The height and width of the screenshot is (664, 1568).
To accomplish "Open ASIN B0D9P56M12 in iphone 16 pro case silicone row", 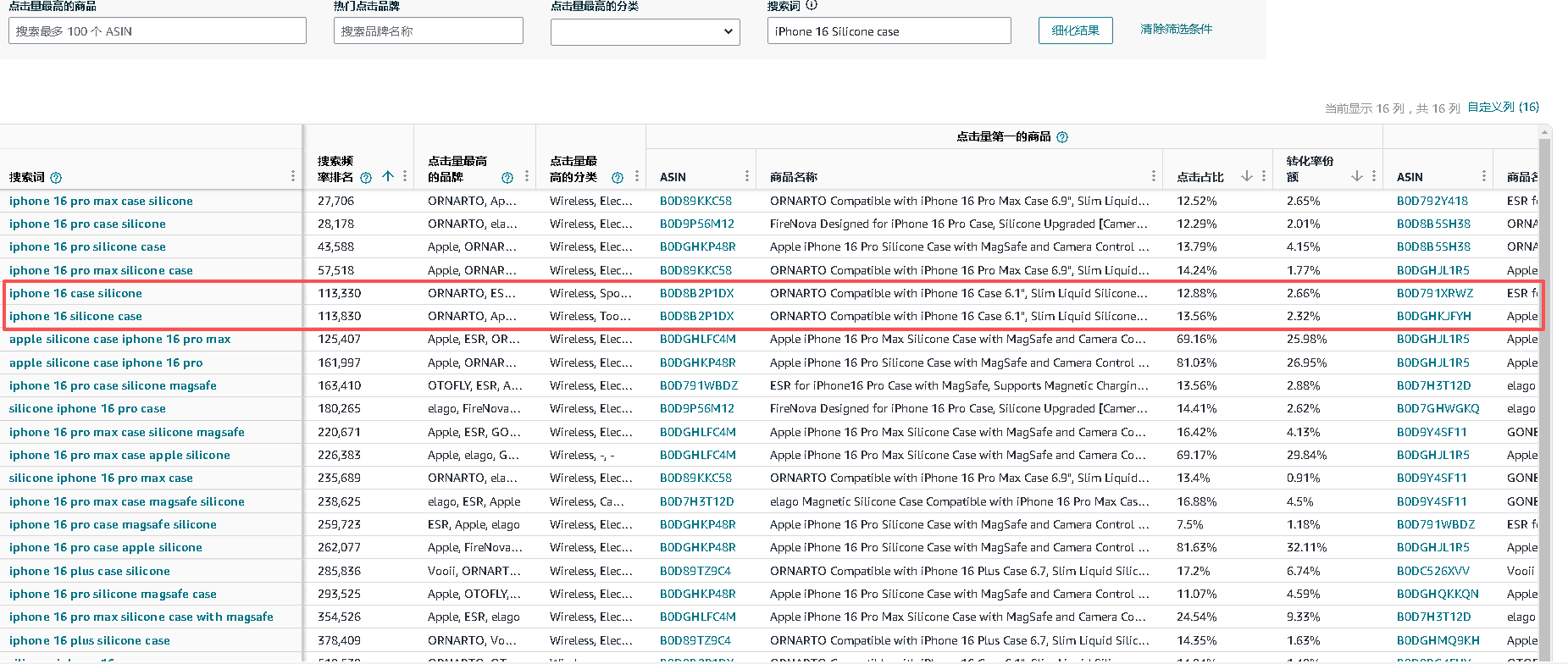I will tap(697, 224).
